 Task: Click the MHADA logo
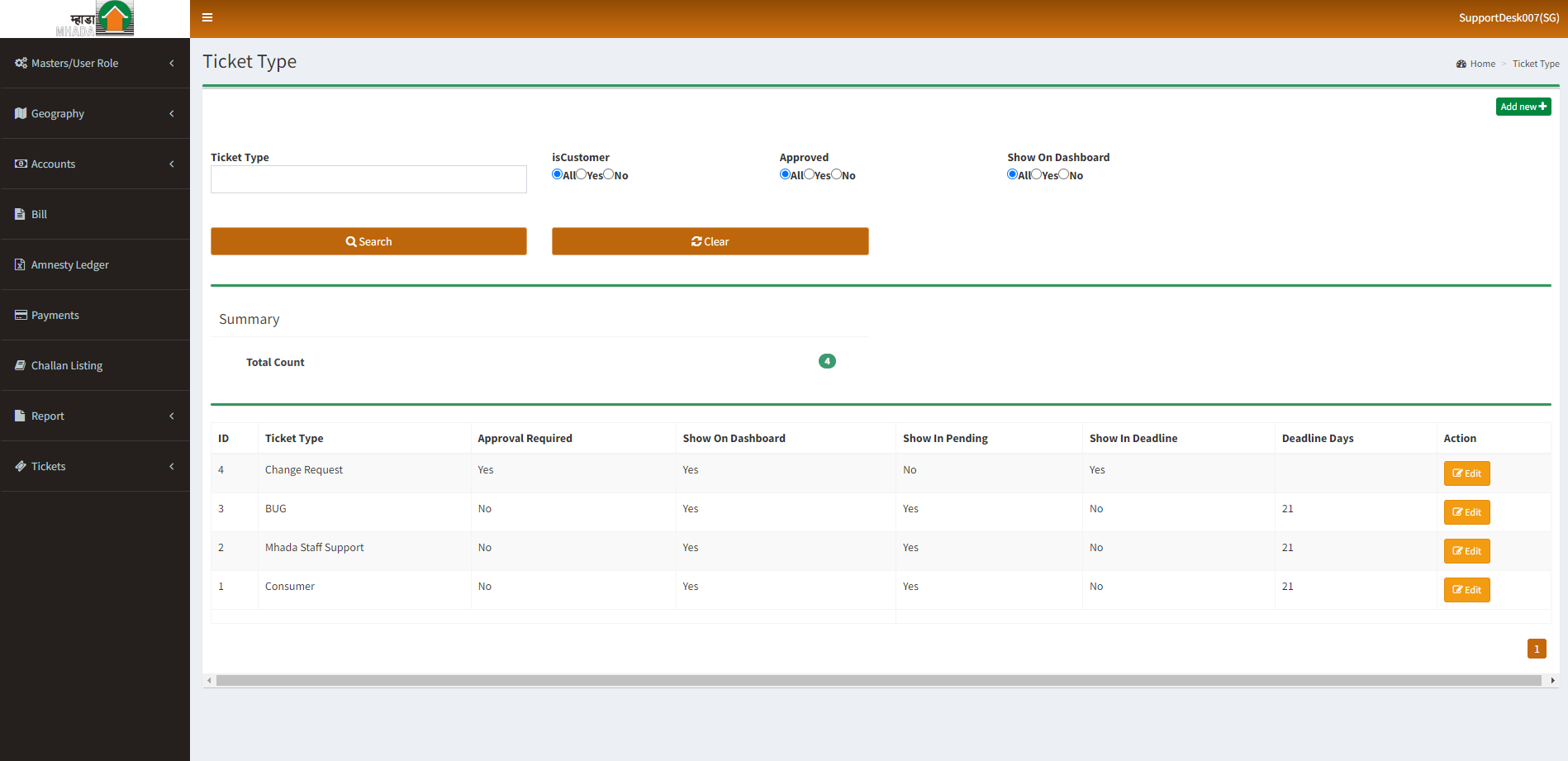coord(95,19)
